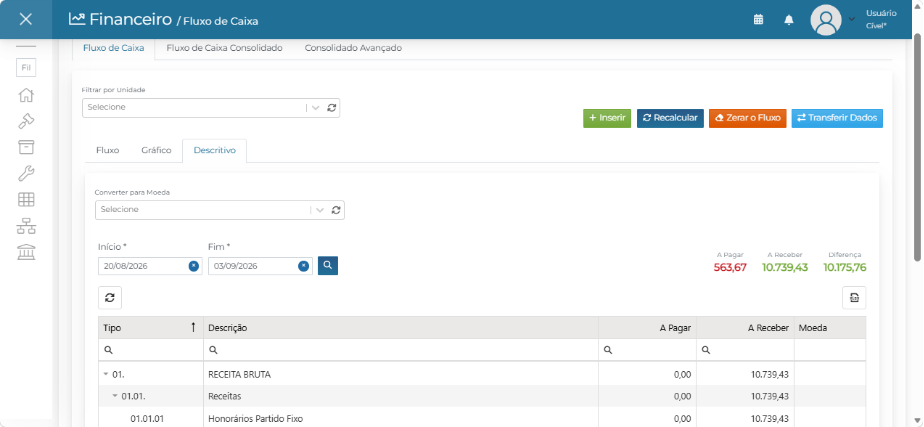Select the Gráfico sub-tab
Image resolution: width=924 pixels, height=427 pixels.
point(156,150)
